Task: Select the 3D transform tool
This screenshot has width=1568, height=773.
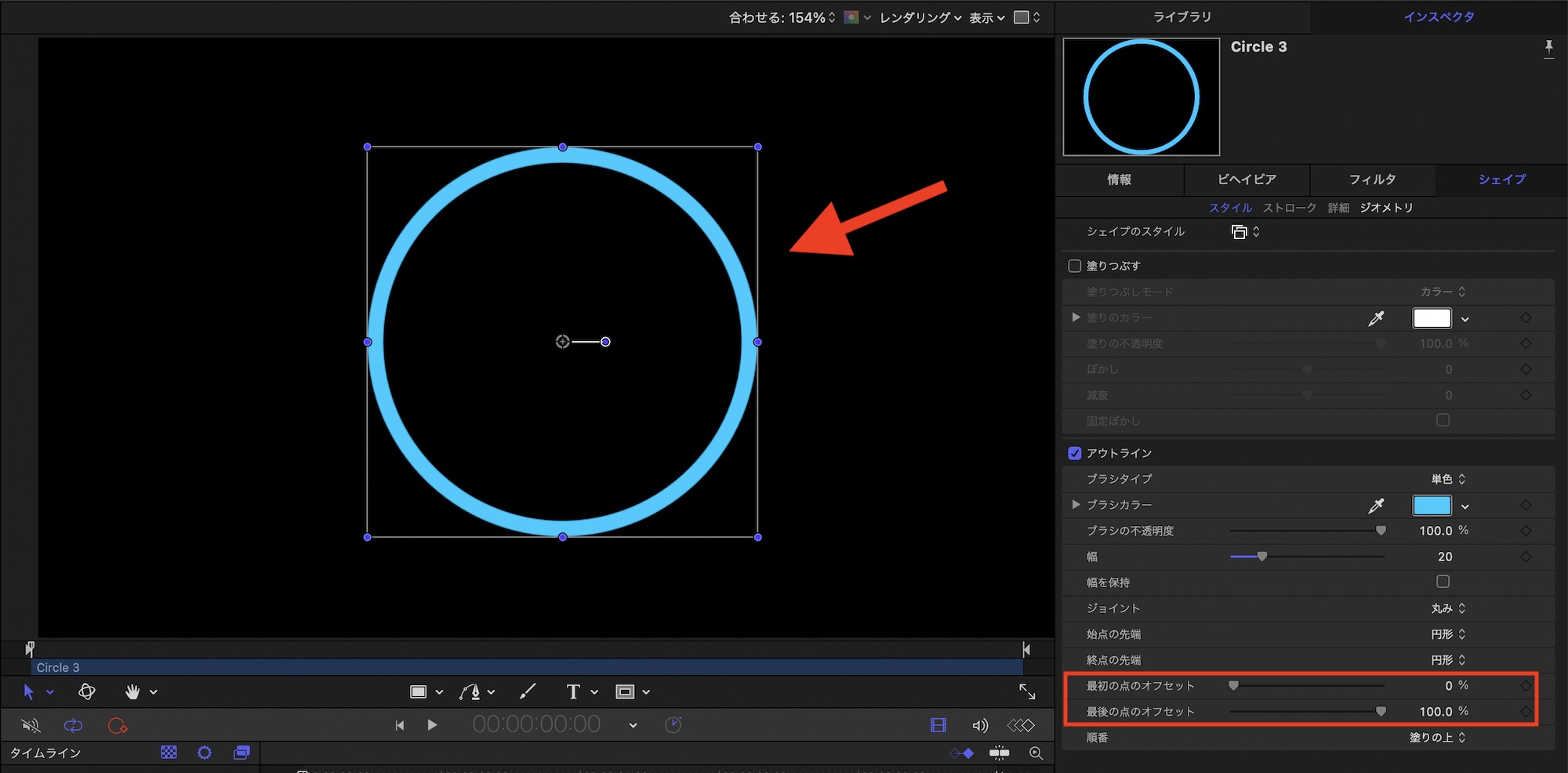Action: pos(87,691)
